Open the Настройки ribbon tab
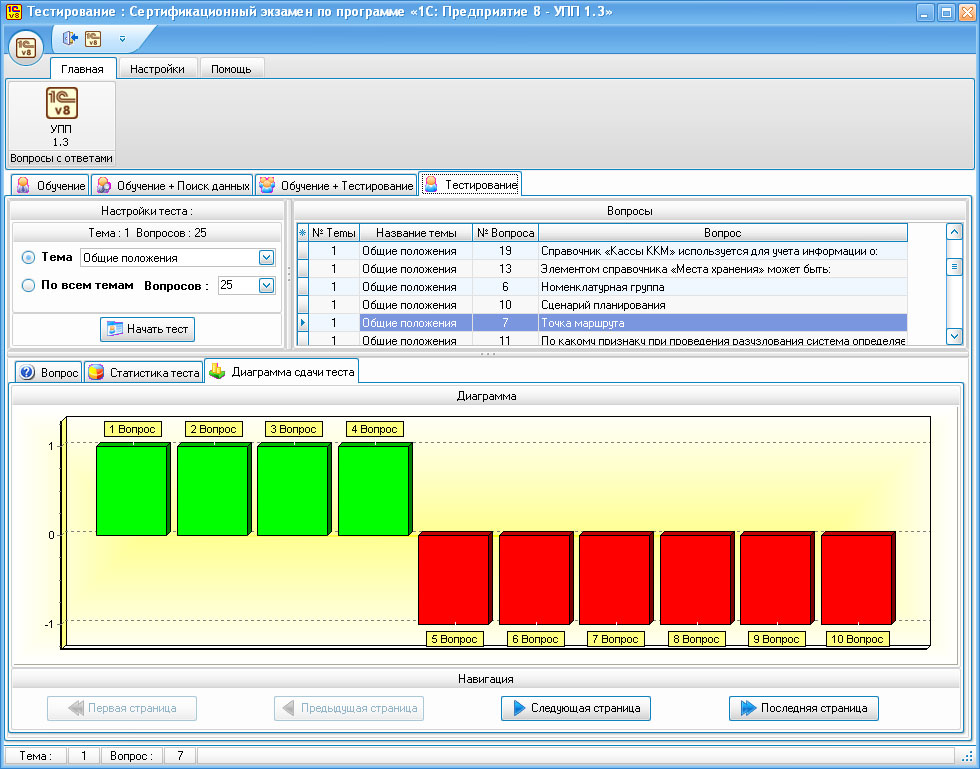 pos(157,68)
